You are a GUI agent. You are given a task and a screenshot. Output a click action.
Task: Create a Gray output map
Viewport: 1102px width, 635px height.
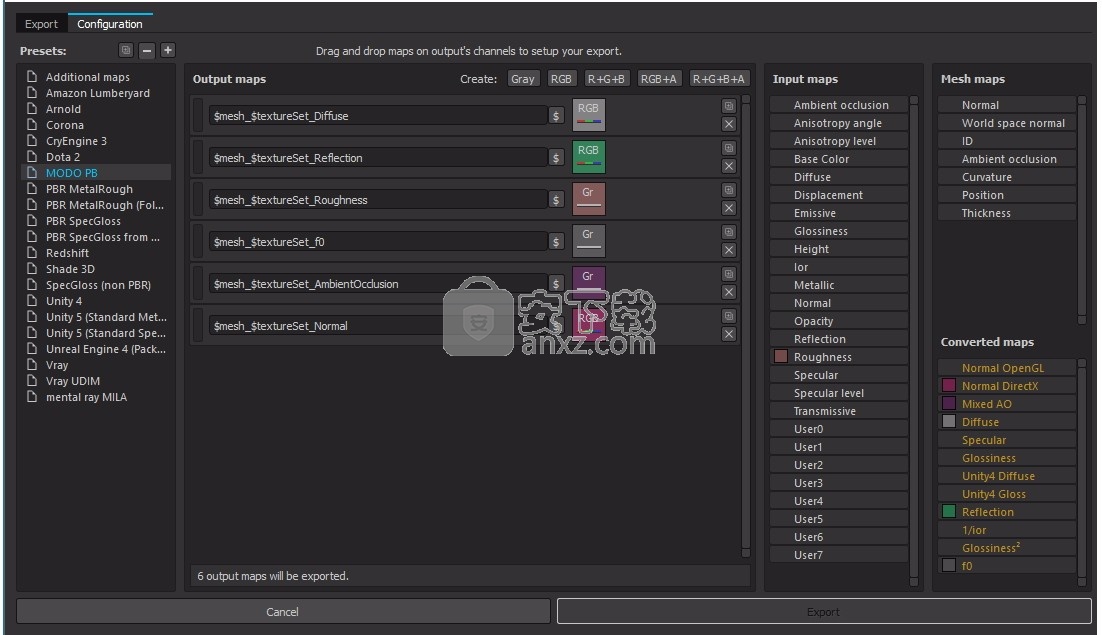click(523, 79)
